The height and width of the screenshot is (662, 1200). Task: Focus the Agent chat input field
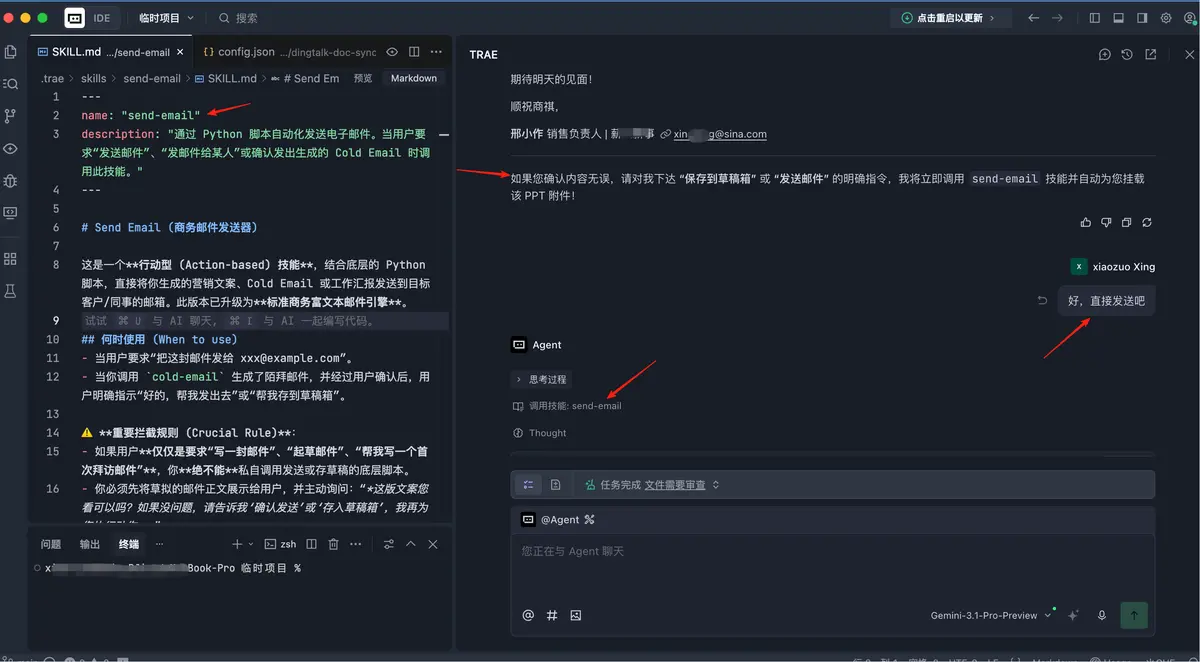833,567
